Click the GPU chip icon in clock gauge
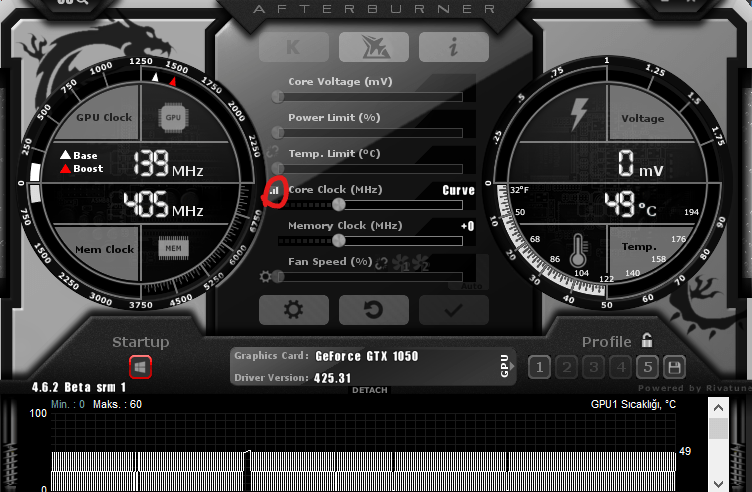 173,117
